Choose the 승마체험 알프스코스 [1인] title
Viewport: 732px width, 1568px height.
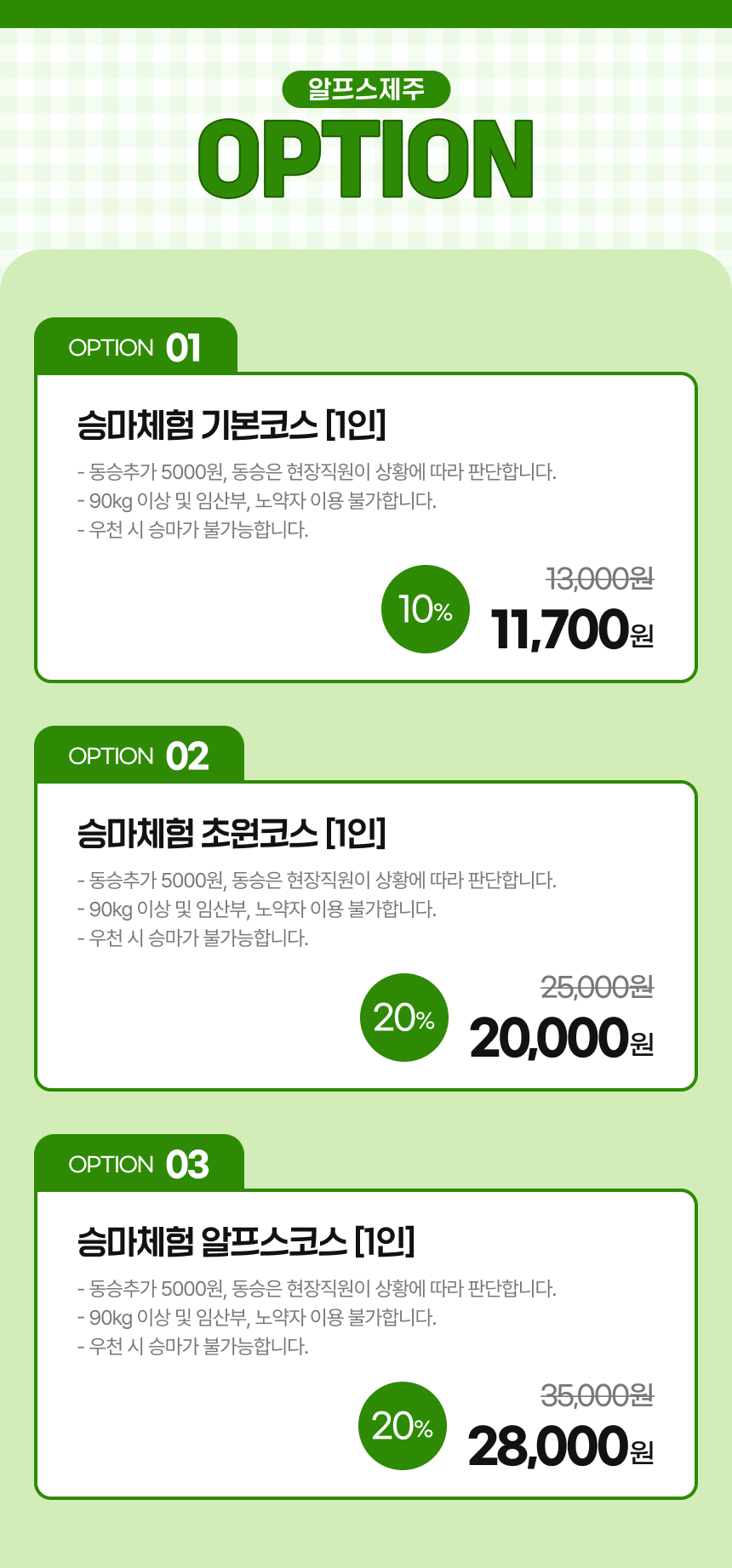246,1241
